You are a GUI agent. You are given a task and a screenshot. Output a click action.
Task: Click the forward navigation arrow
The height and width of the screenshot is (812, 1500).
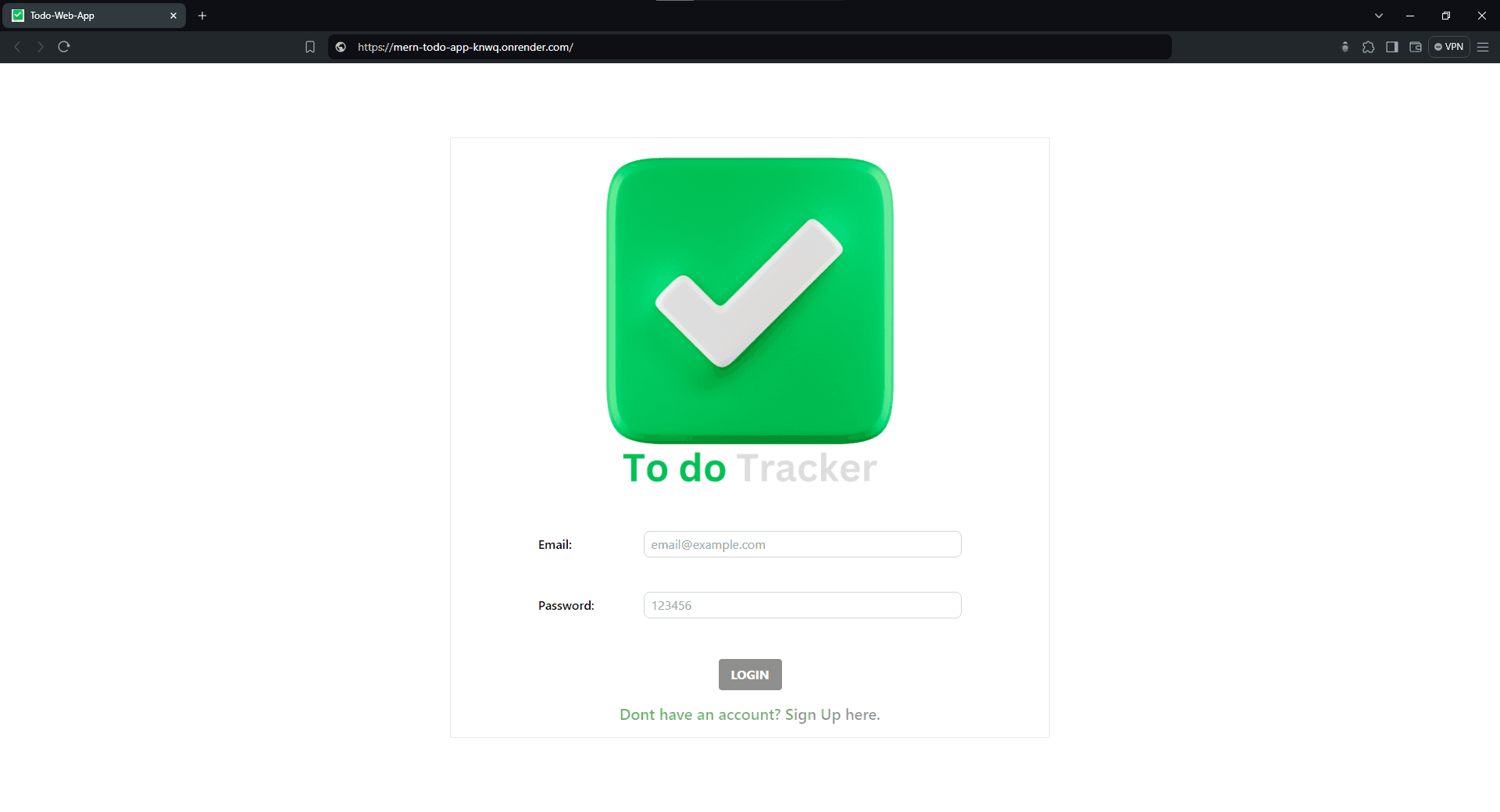[x=41, y=47]
